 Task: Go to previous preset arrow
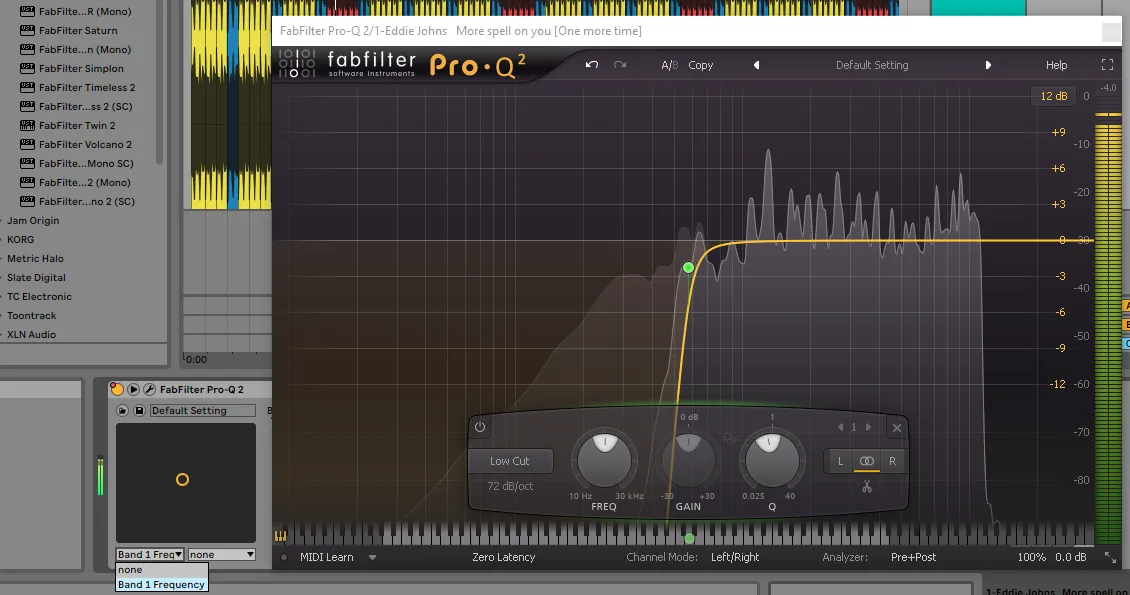(x=757, y=65)
